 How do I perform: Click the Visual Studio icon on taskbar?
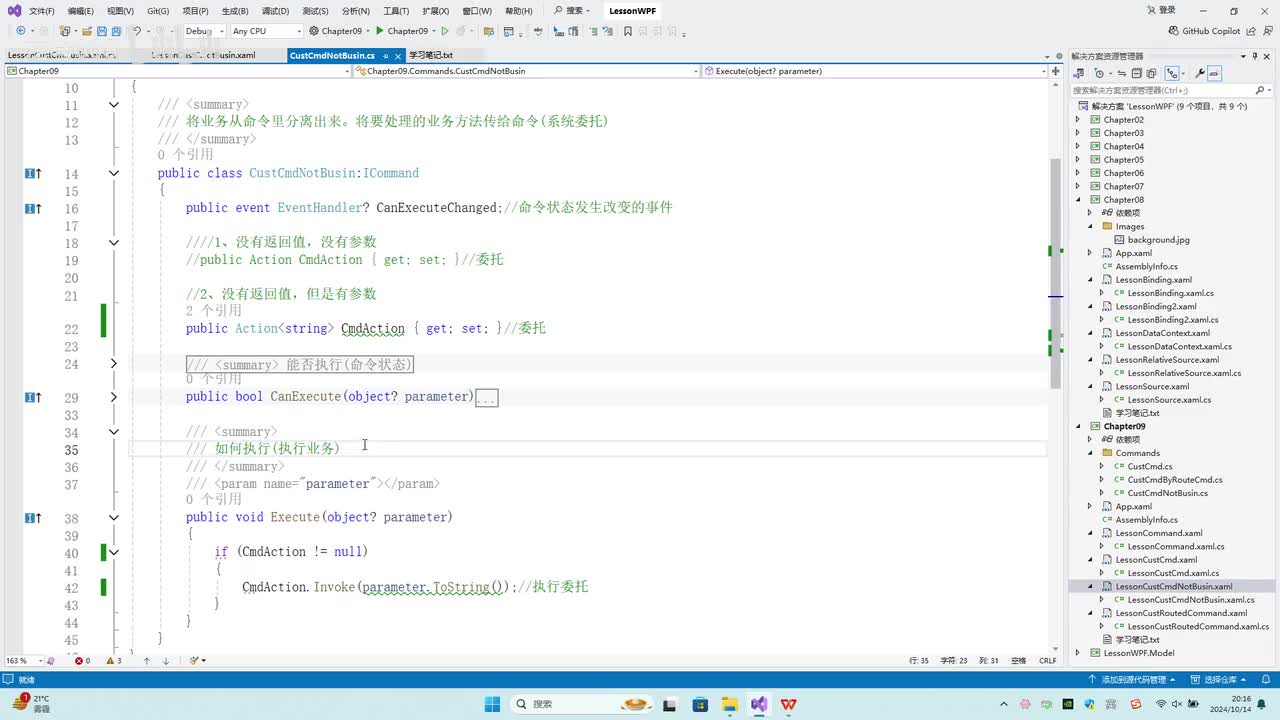click(759, 704)
